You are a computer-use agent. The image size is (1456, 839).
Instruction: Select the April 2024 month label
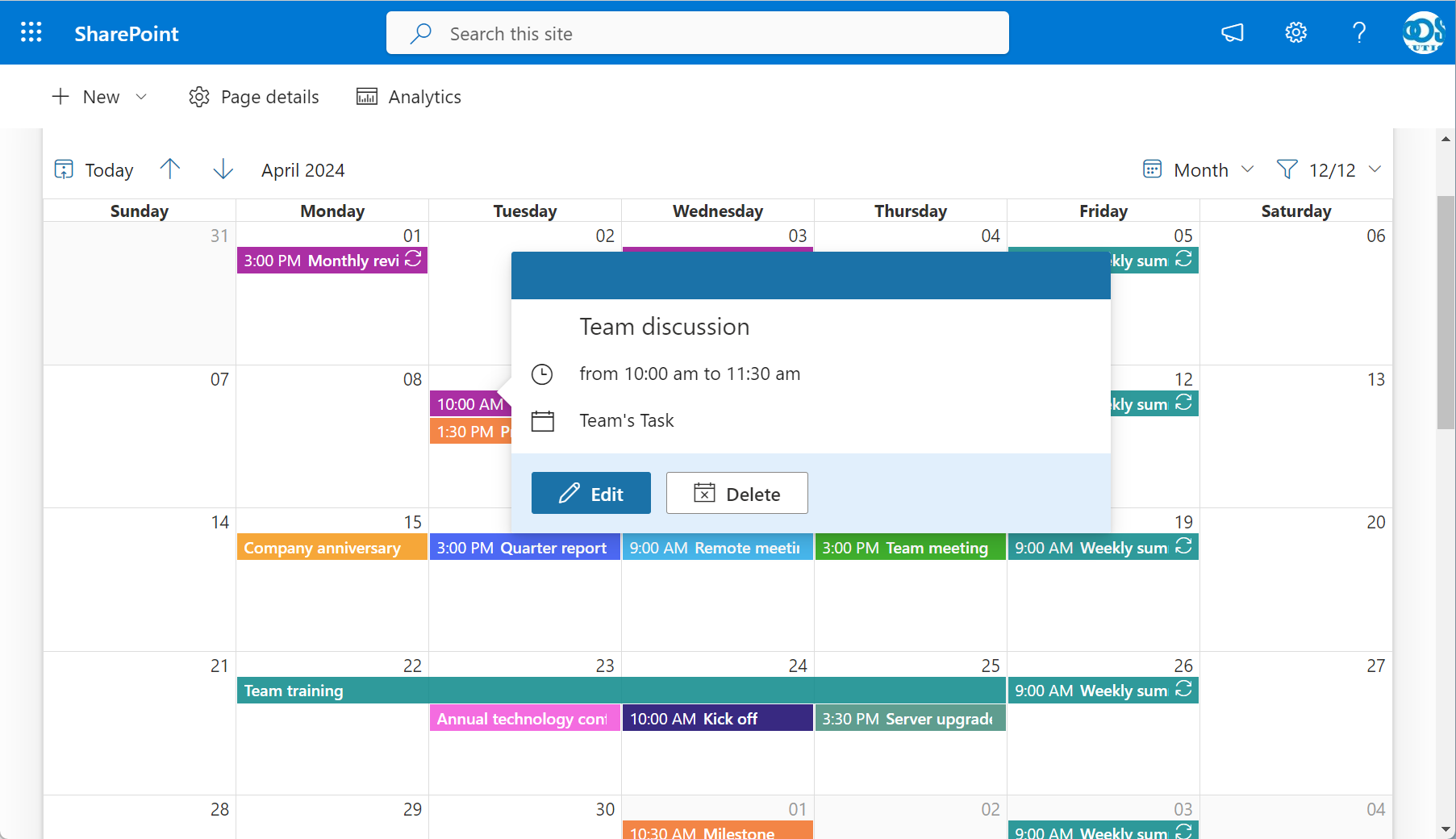click(x=303, y=169)
